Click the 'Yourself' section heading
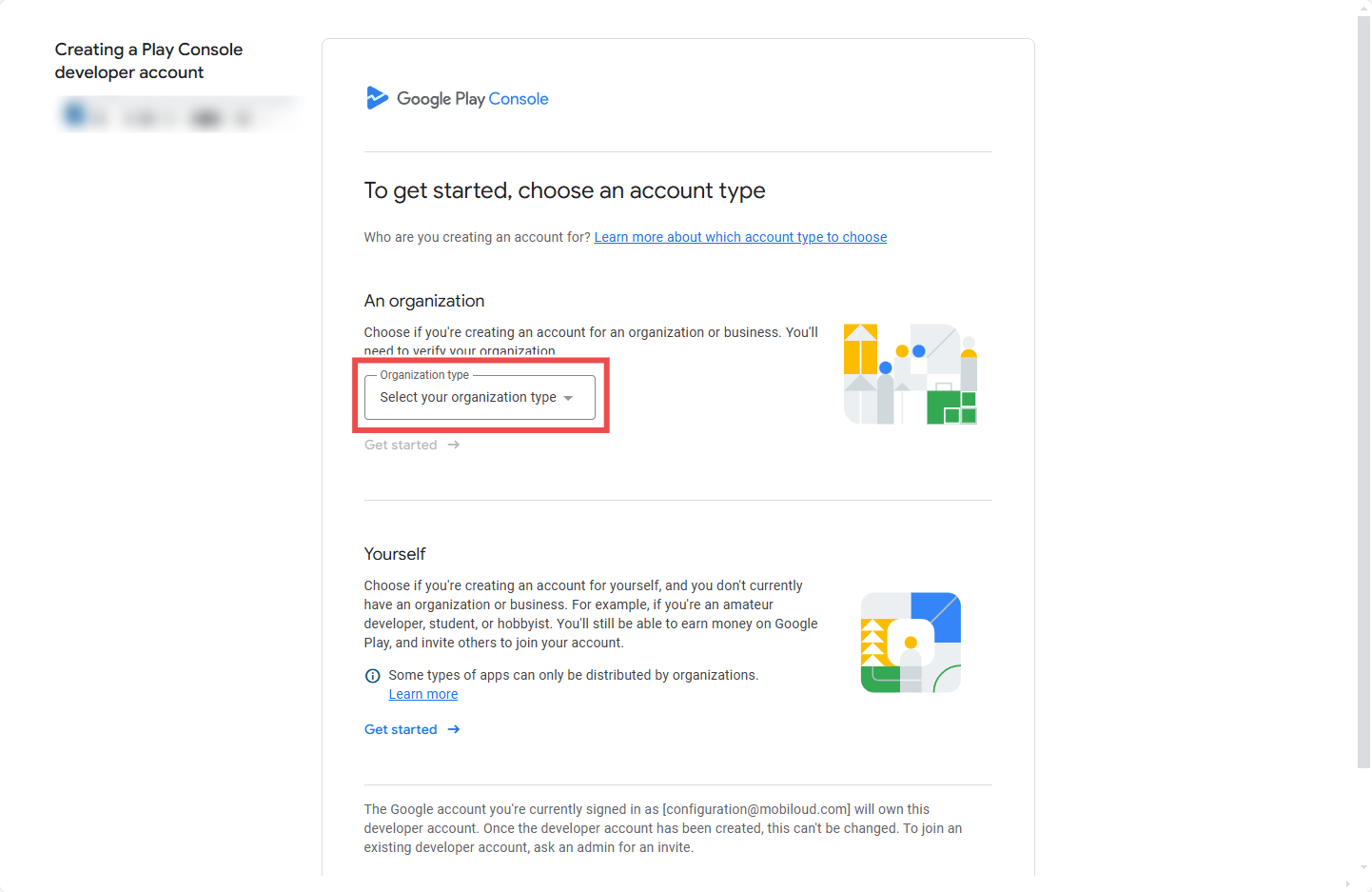The image size is (1372, 892). (395, 554)
